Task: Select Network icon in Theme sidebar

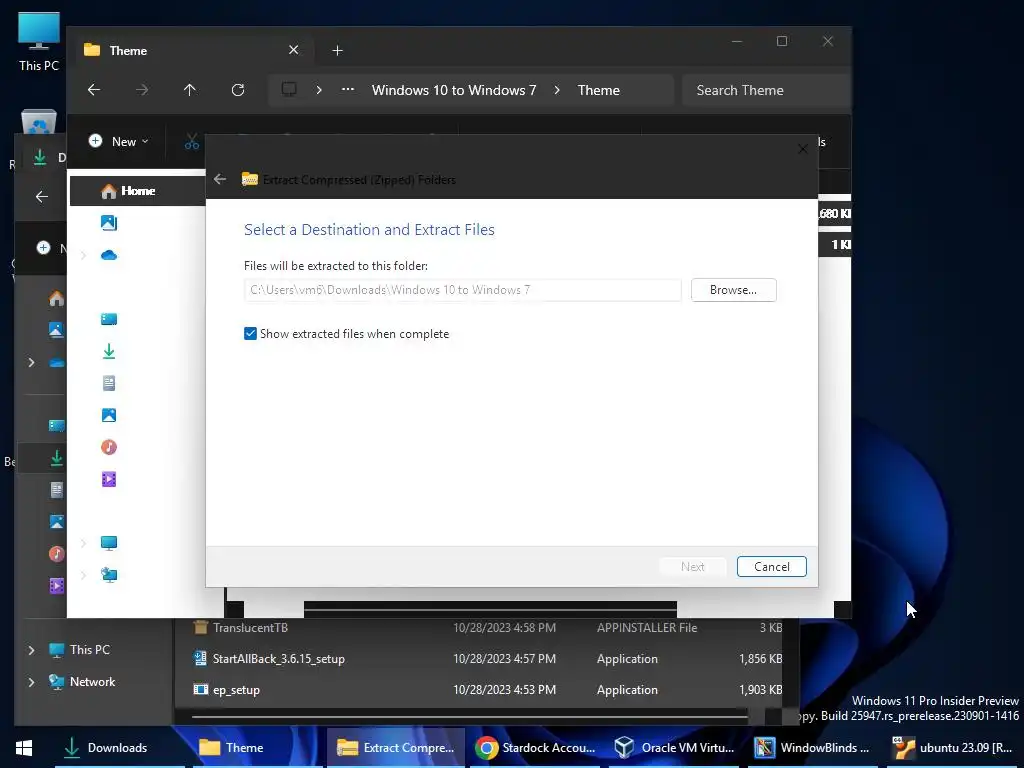Action: (109, 575)
